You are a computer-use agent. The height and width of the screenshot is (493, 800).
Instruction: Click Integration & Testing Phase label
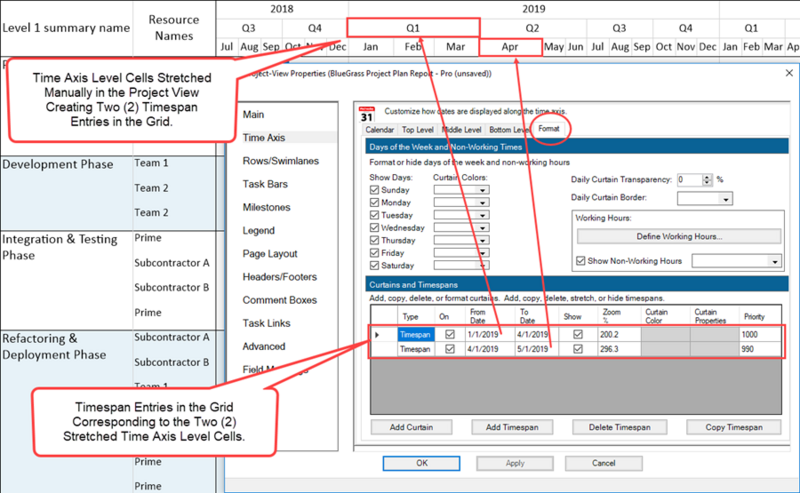(x=60, y=247)
